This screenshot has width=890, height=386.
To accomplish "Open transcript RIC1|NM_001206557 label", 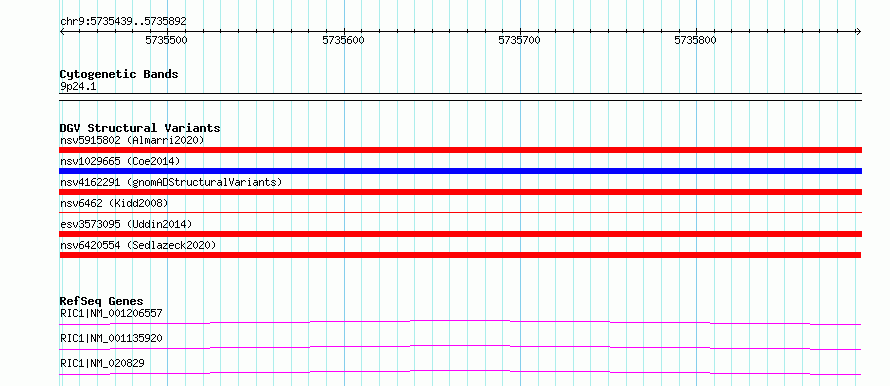I will coord(111,313).
